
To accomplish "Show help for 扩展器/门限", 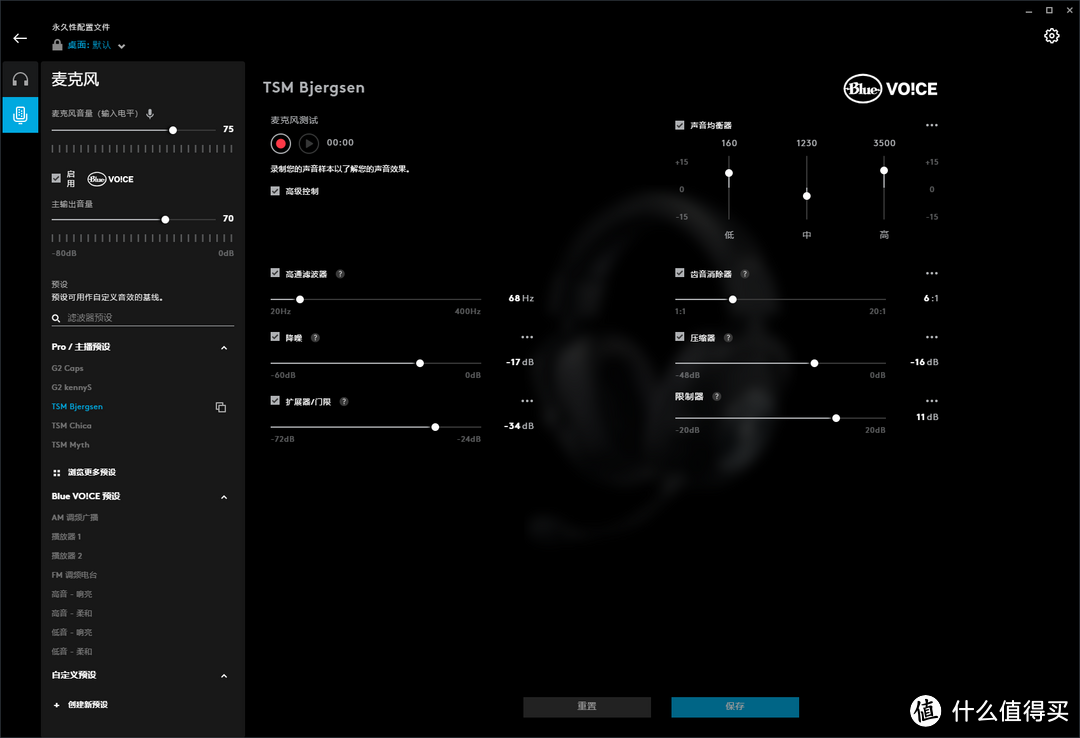I will 344,402.
